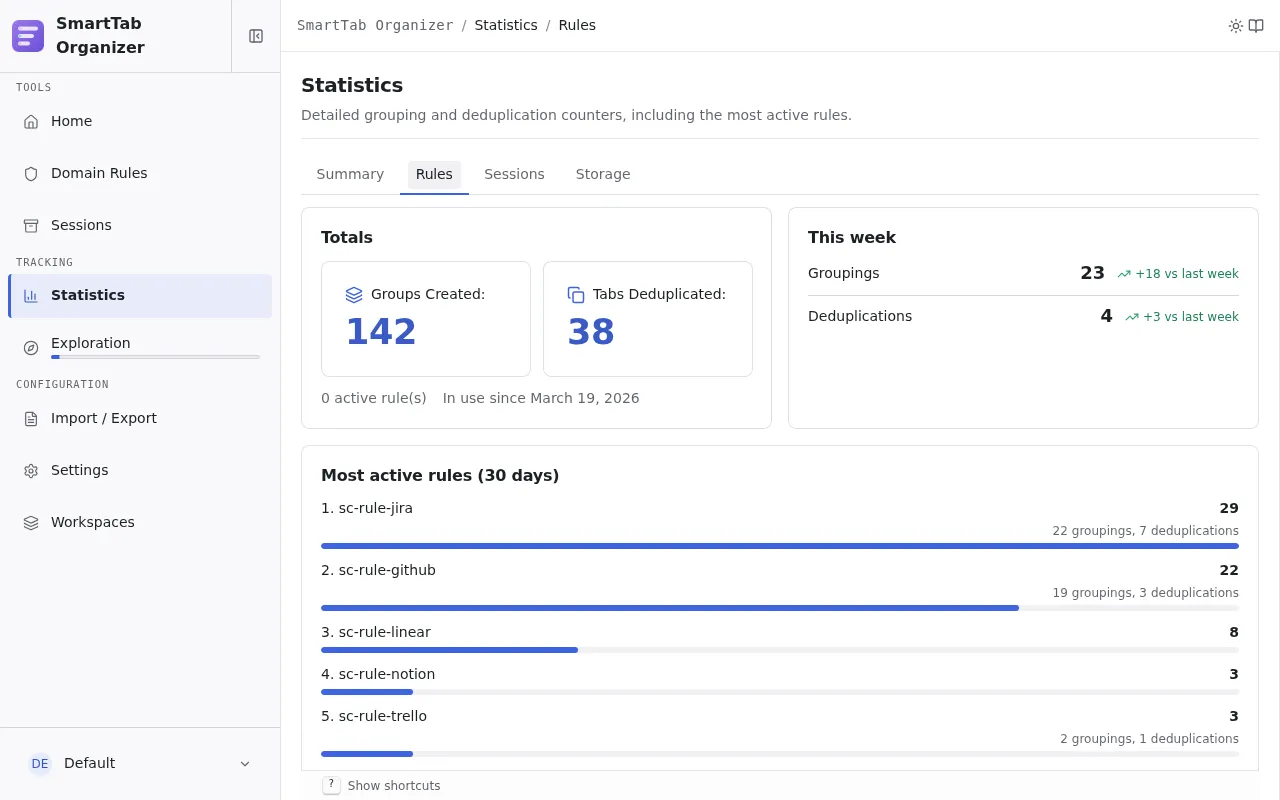This screenshot has width=1280, height=800.
Task: Click the '0 active rule(s)' text
Action: (x=374, y=398)
